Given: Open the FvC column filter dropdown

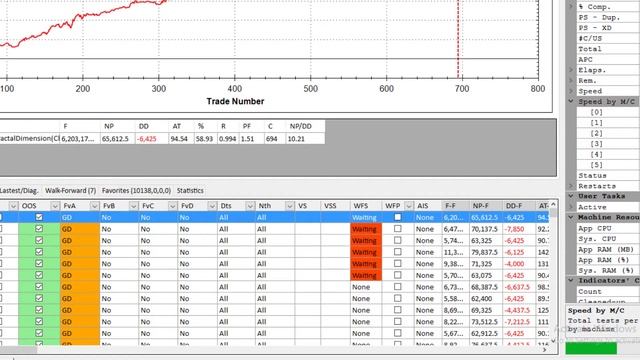Looking at the screenshot, I should (172, 206).
